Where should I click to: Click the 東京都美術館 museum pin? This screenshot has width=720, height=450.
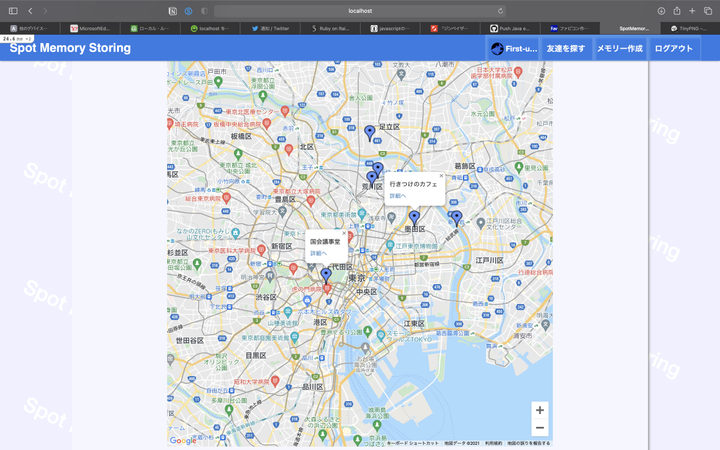[362, 214]
